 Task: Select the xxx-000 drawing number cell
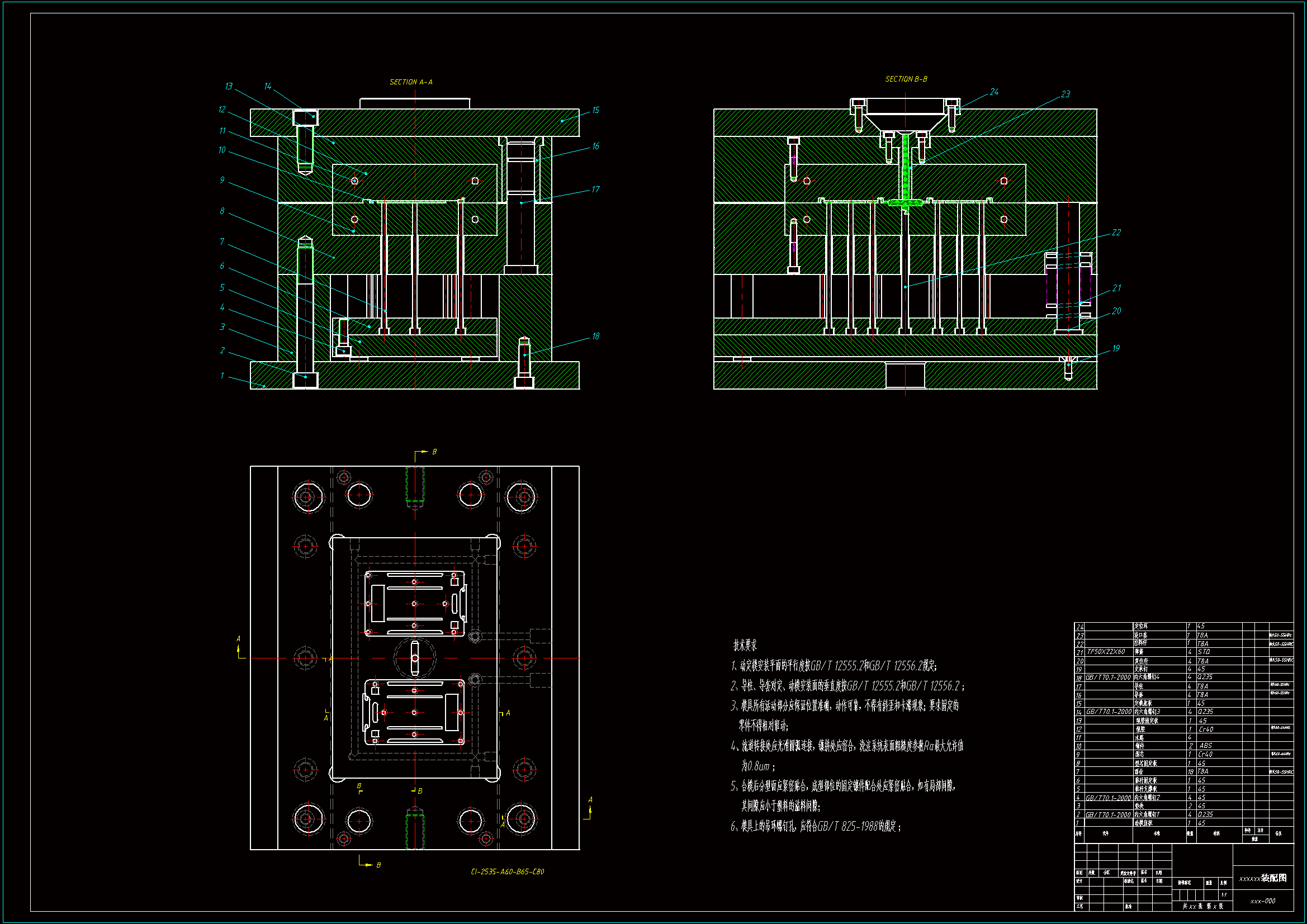click(1263, 901)
